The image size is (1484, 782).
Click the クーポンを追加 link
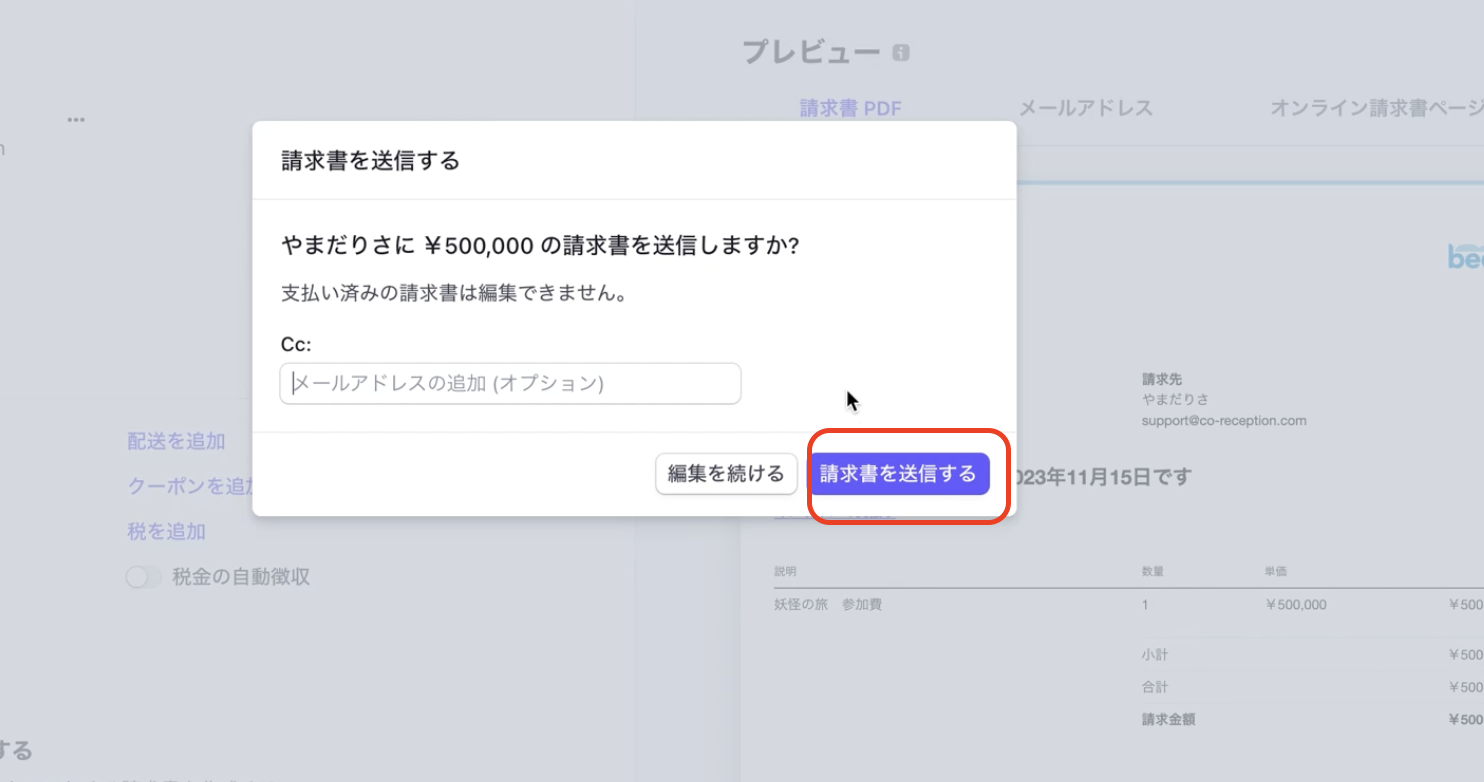pyautogui.click(x=190, y=486)
